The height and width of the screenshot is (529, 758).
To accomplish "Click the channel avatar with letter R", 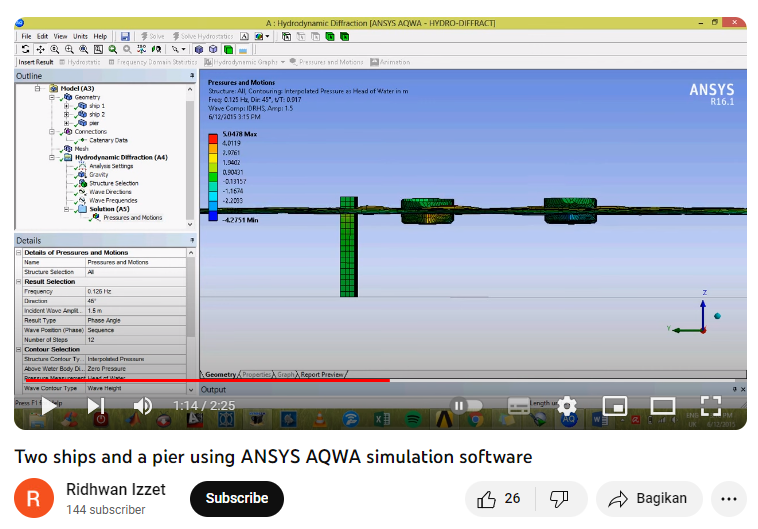I will pyautogui.click(x=34, y=498).
